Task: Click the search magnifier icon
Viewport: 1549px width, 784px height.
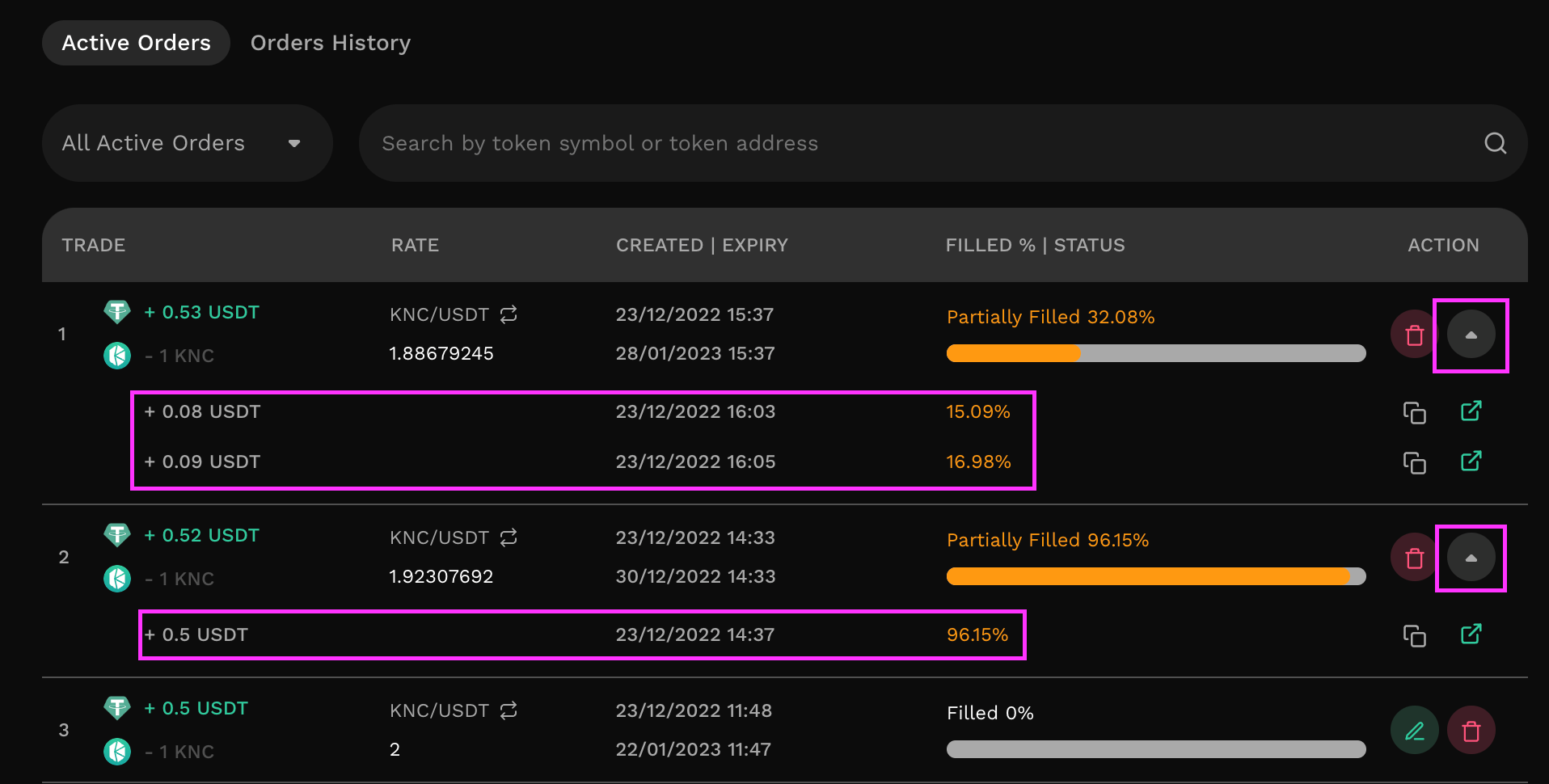Action: (x=1495, y=143)
